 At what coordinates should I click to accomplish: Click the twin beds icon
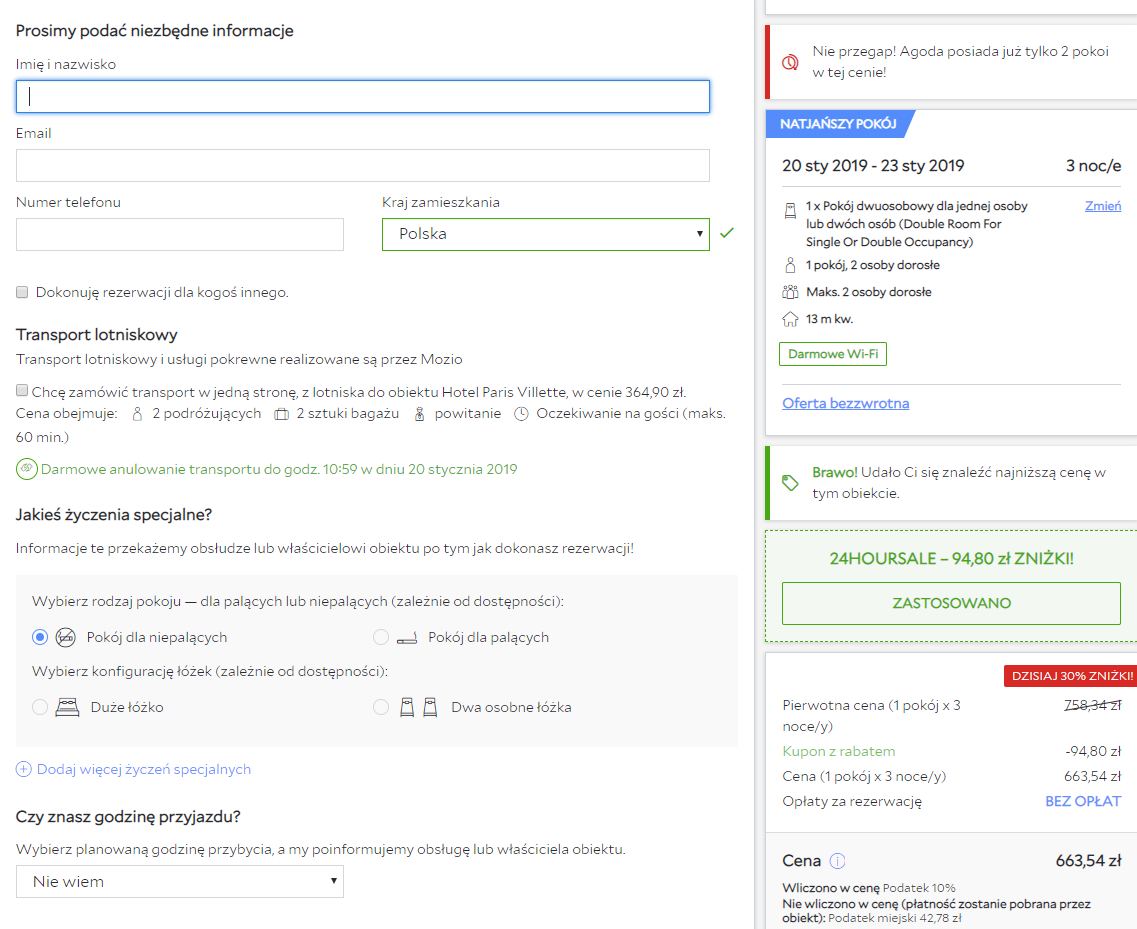418,707
